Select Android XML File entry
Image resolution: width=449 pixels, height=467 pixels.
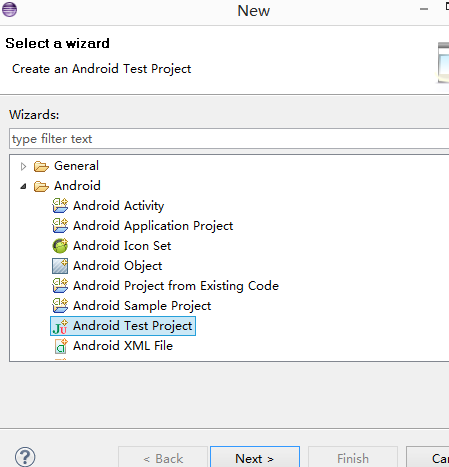point(123,346)
